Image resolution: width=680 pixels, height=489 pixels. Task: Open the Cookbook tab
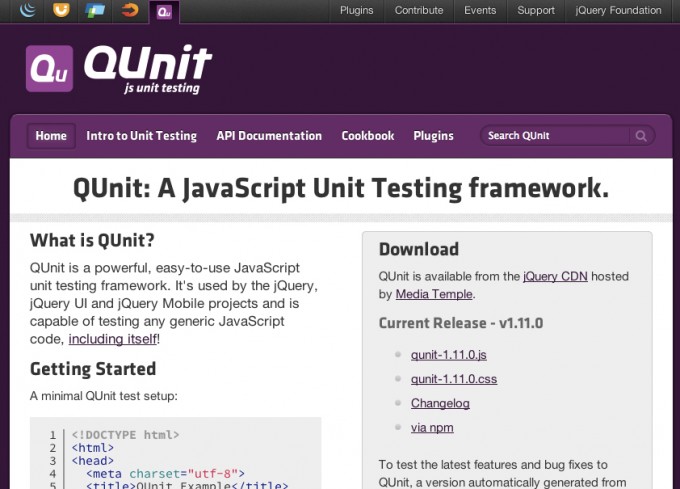368,136
